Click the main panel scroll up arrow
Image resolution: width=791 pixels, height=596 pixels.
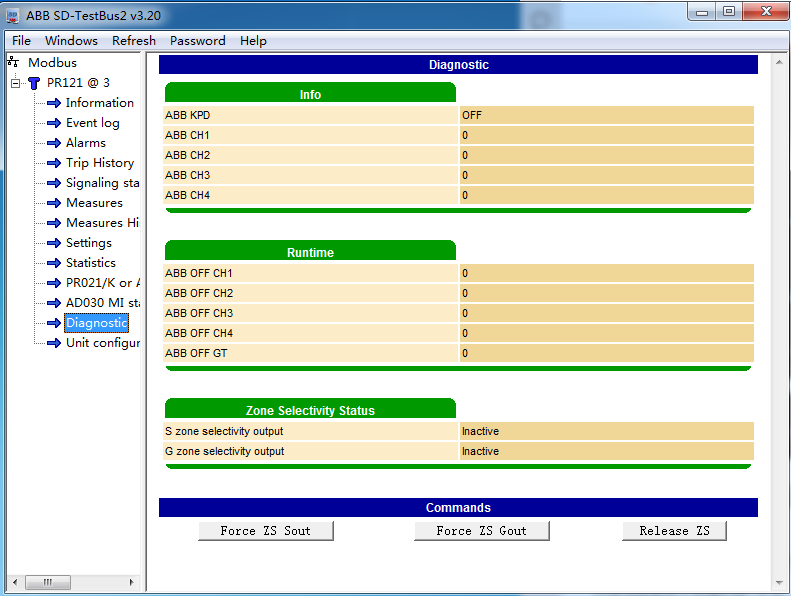click(779, 63)
